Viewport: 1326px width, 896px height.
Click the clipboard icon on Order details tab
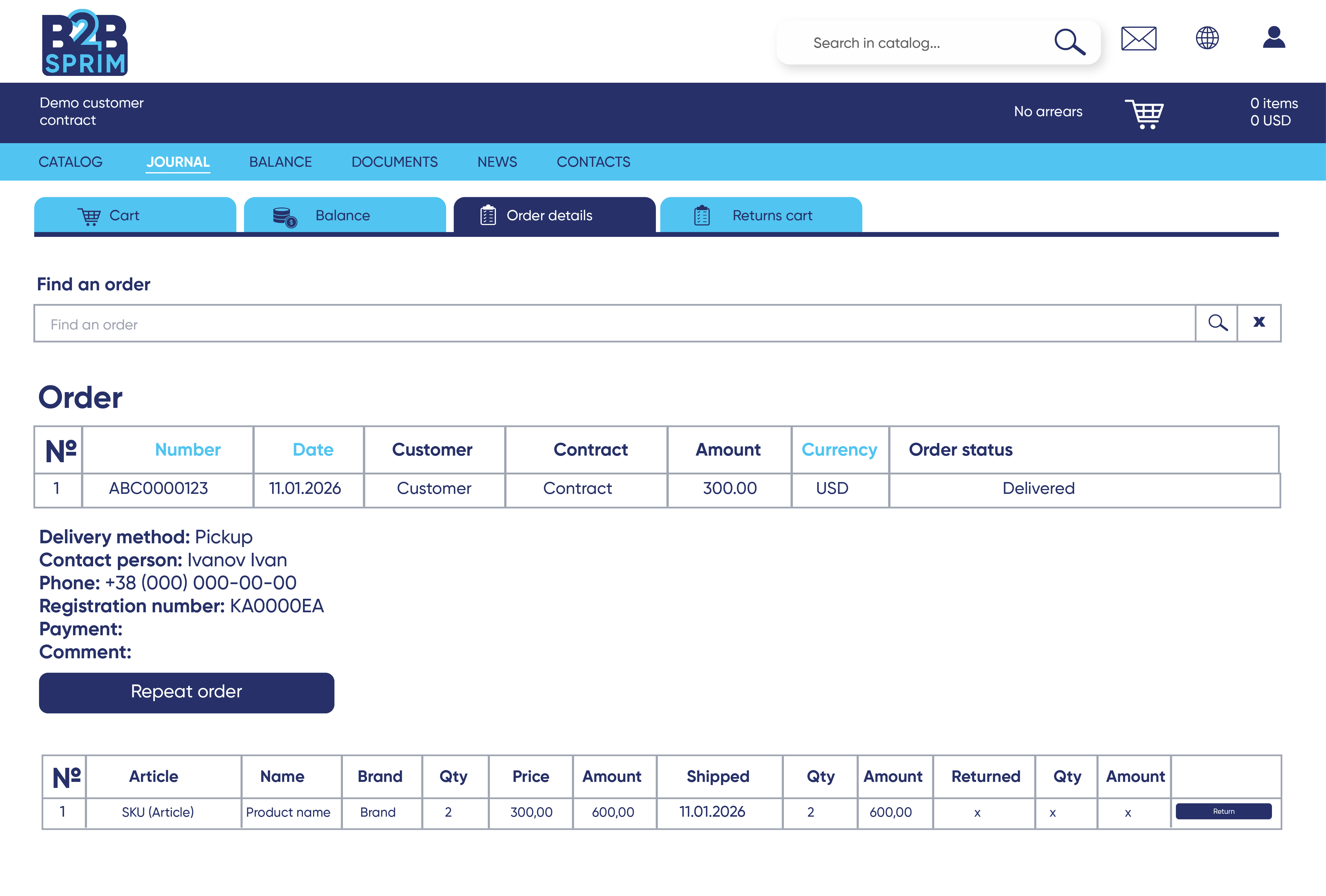488,215
